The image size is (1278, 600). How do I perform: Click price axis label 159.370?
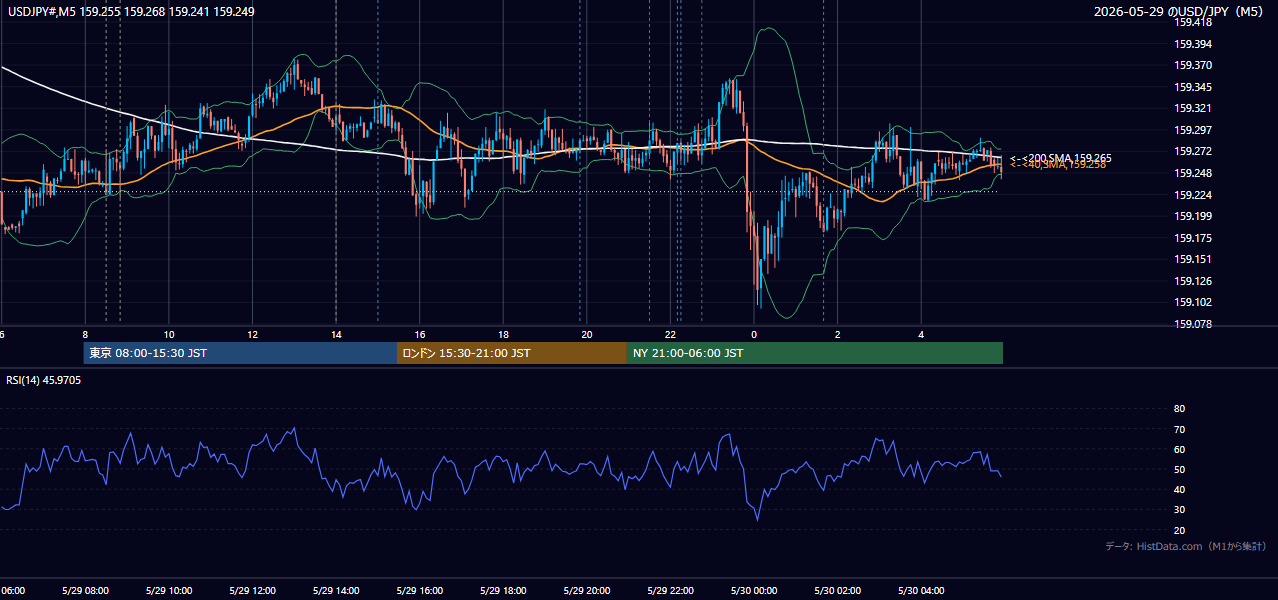[1193, 65]
